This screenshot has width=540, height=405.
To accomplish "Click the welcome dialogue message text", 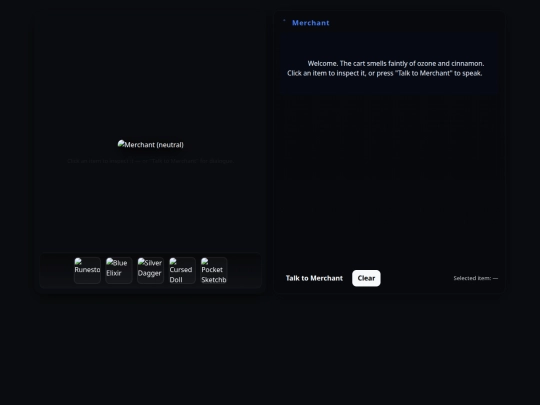I will pyautogui.click(x=385, y=68).
